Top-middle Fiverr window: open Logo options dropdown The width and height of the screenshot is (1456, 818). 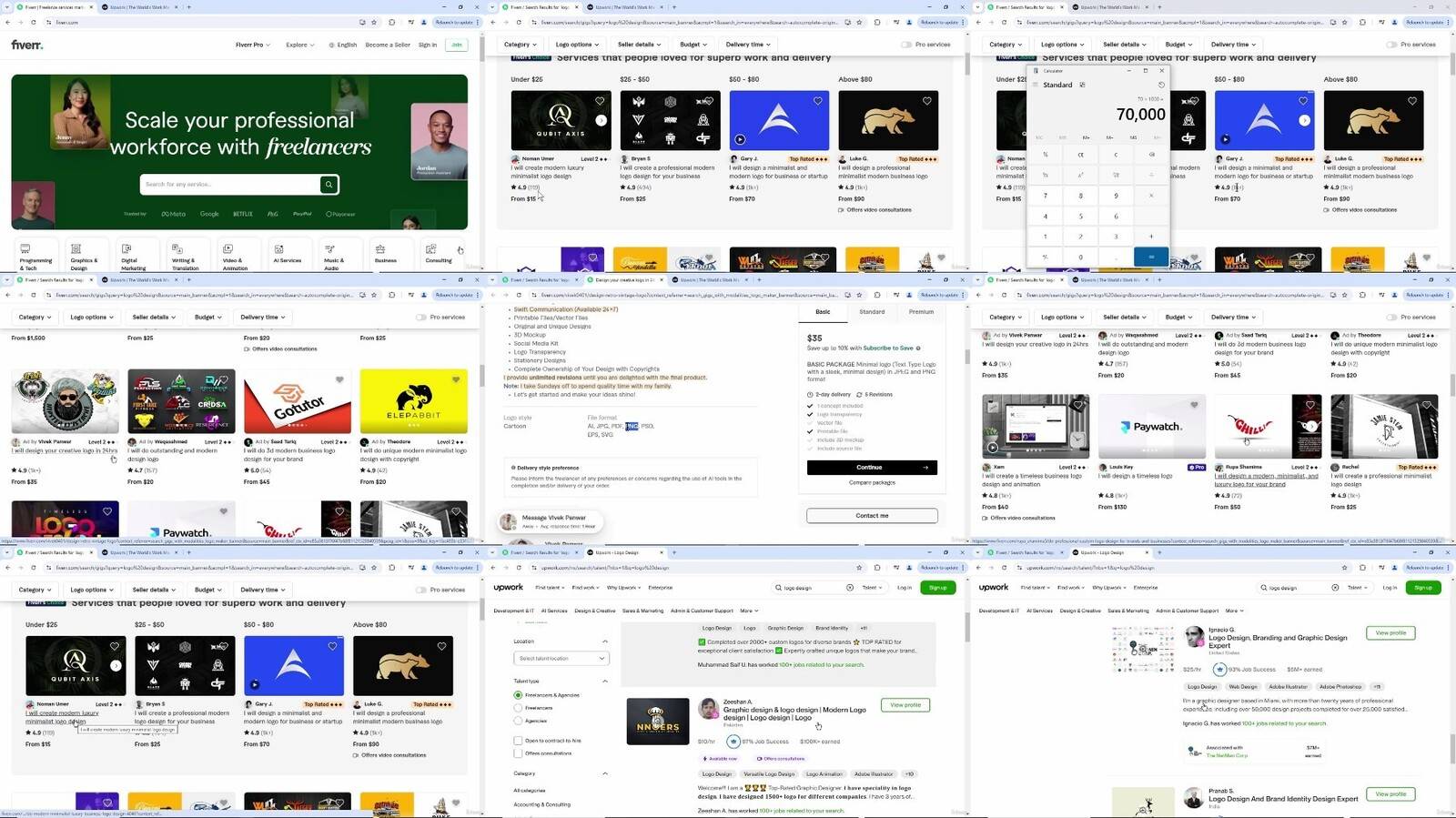(x=577, y=45)
